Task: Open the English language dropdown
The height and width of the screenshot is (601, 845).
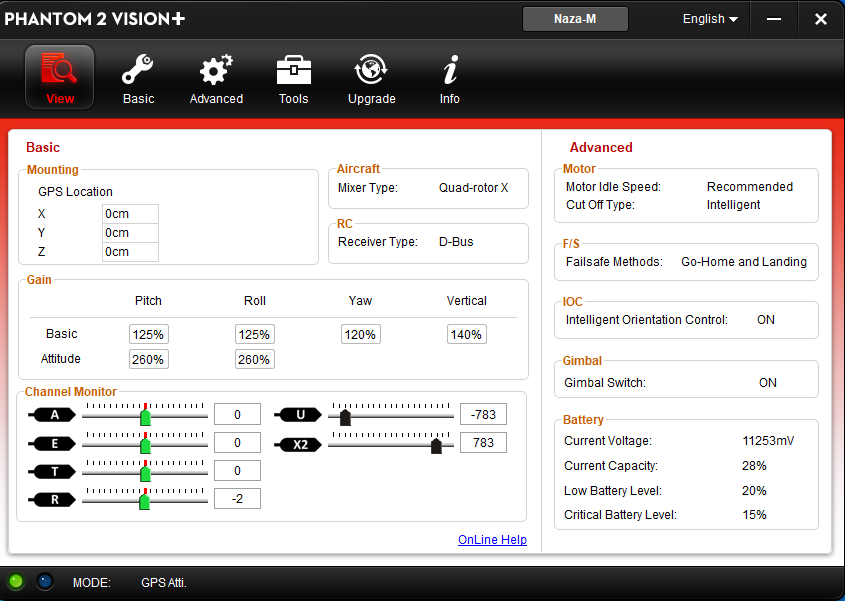Action: tap(710, 19)
